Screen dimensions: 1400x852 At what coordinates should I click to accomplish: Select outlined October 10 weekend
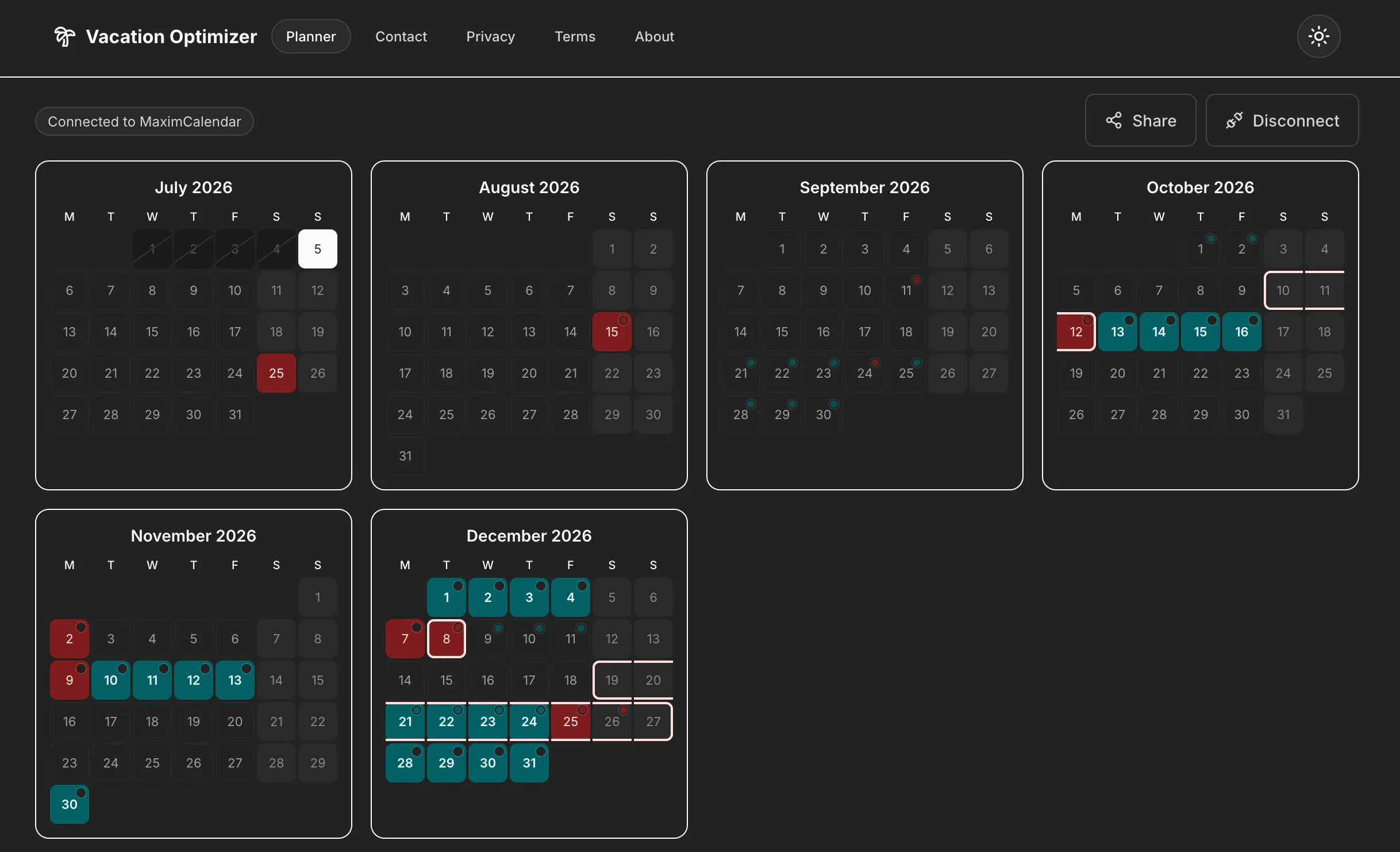pos(1283,290)
